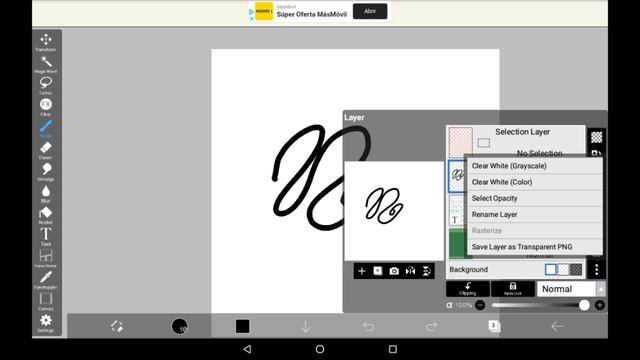640x360 pixels.
Task: Choose Clear White (Grayscale)
Action: coord(535,166)
